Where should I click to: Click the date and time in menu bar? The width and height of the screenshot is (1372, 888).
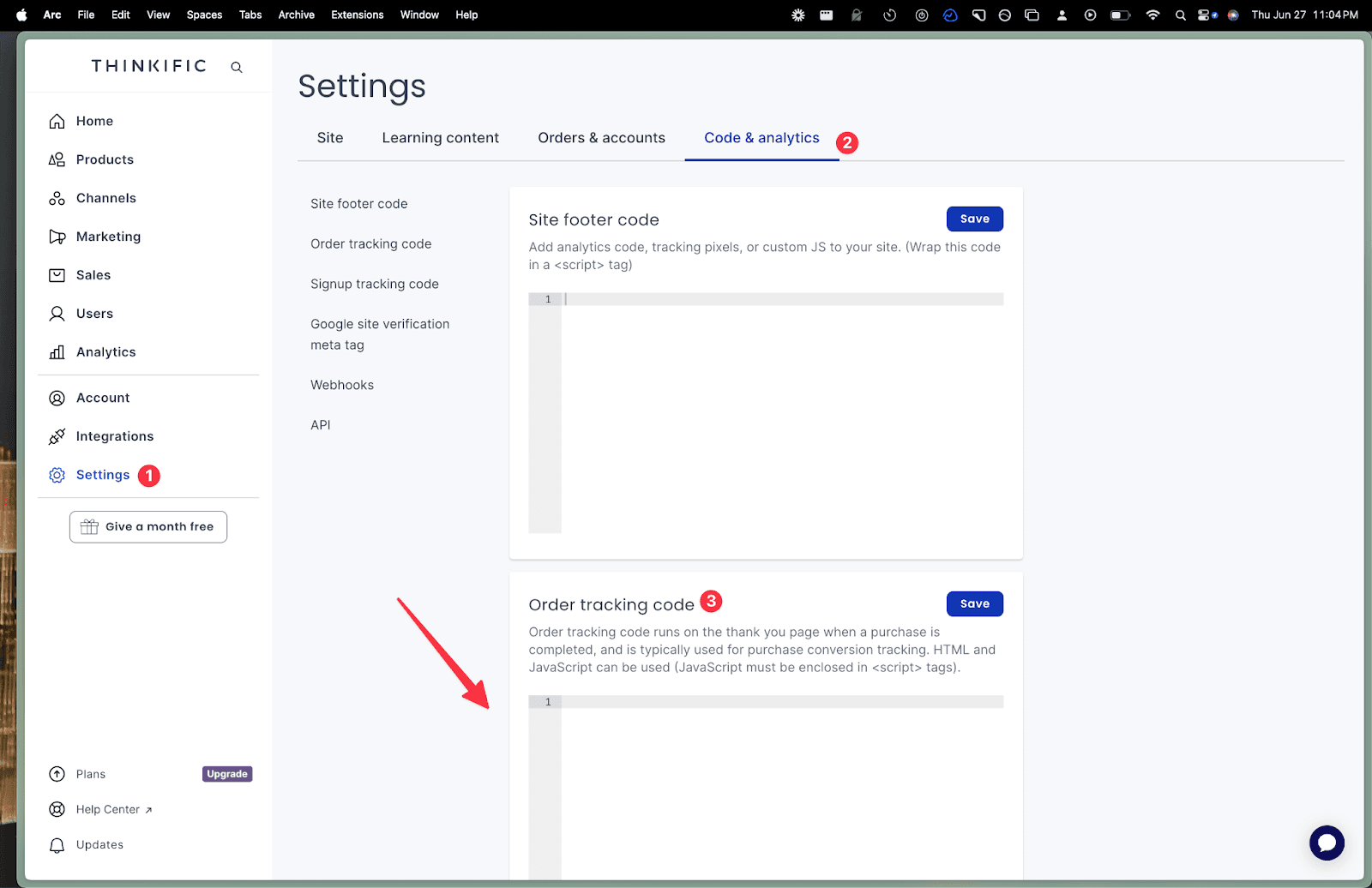point(1304,15)
